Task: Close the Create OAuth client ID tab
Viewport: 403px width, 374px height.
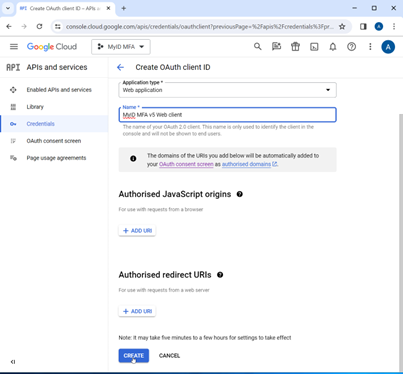Action: (108, 8)
